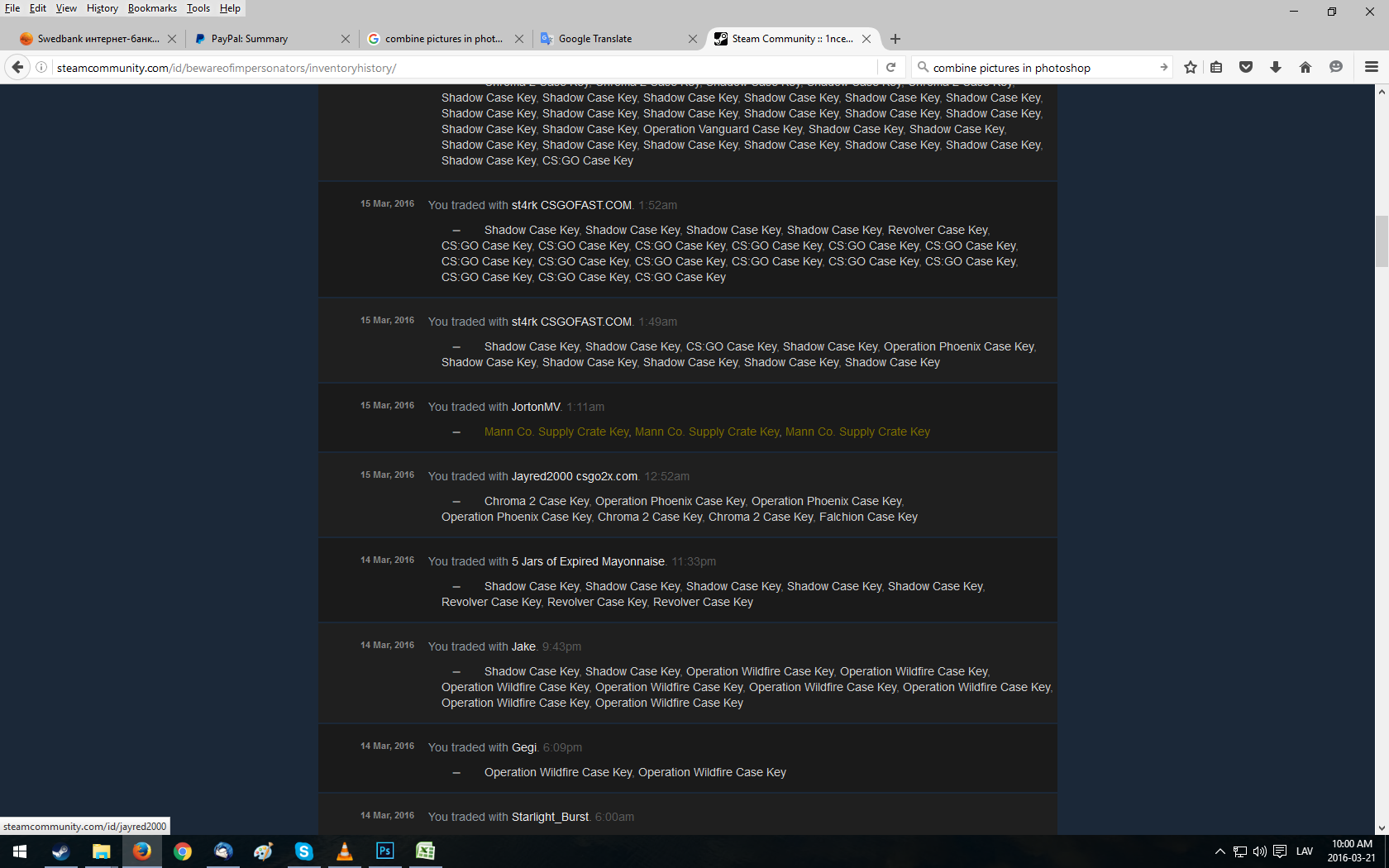Open network icon in system tray

coord(1240,851)
